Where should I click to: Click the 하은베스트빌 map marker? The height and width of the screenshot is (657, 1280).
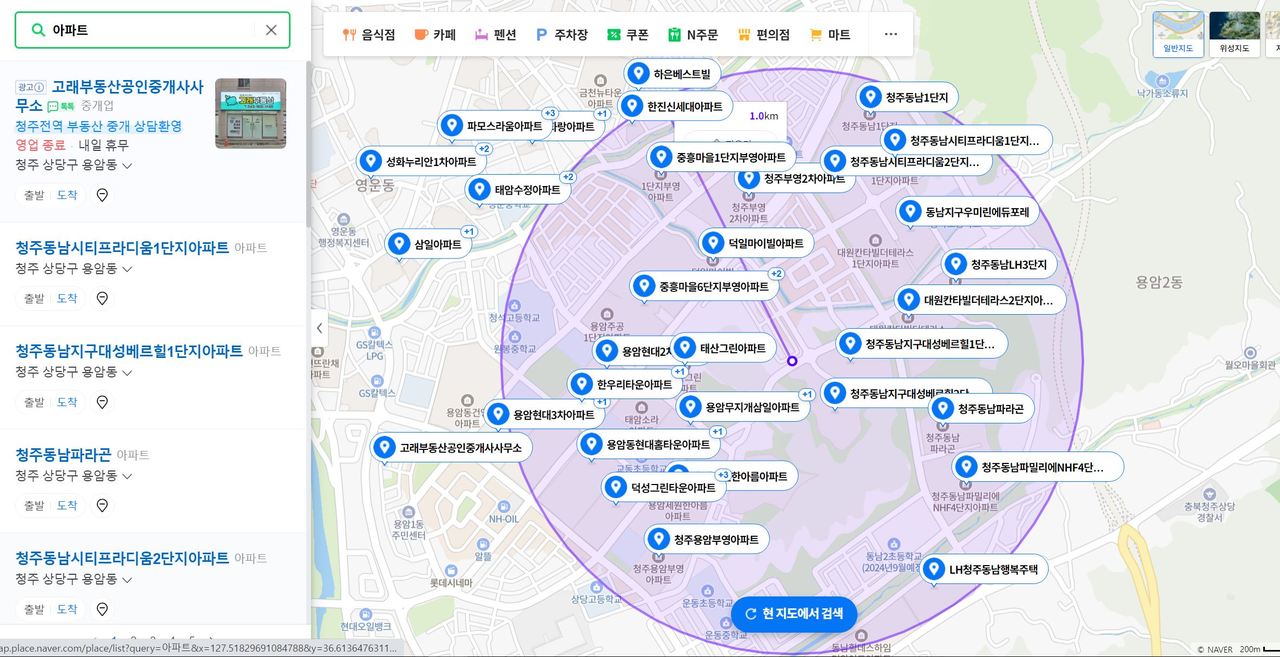tap(672, 74)
